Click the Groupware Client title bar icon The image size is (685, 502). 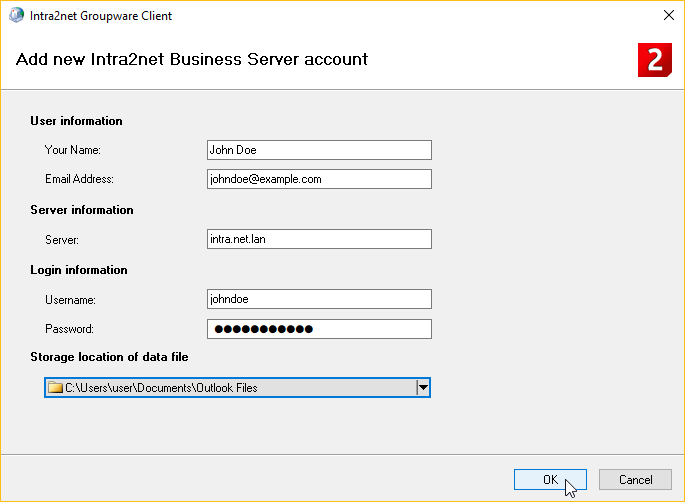pyautogui.click(x=17, y=16)
